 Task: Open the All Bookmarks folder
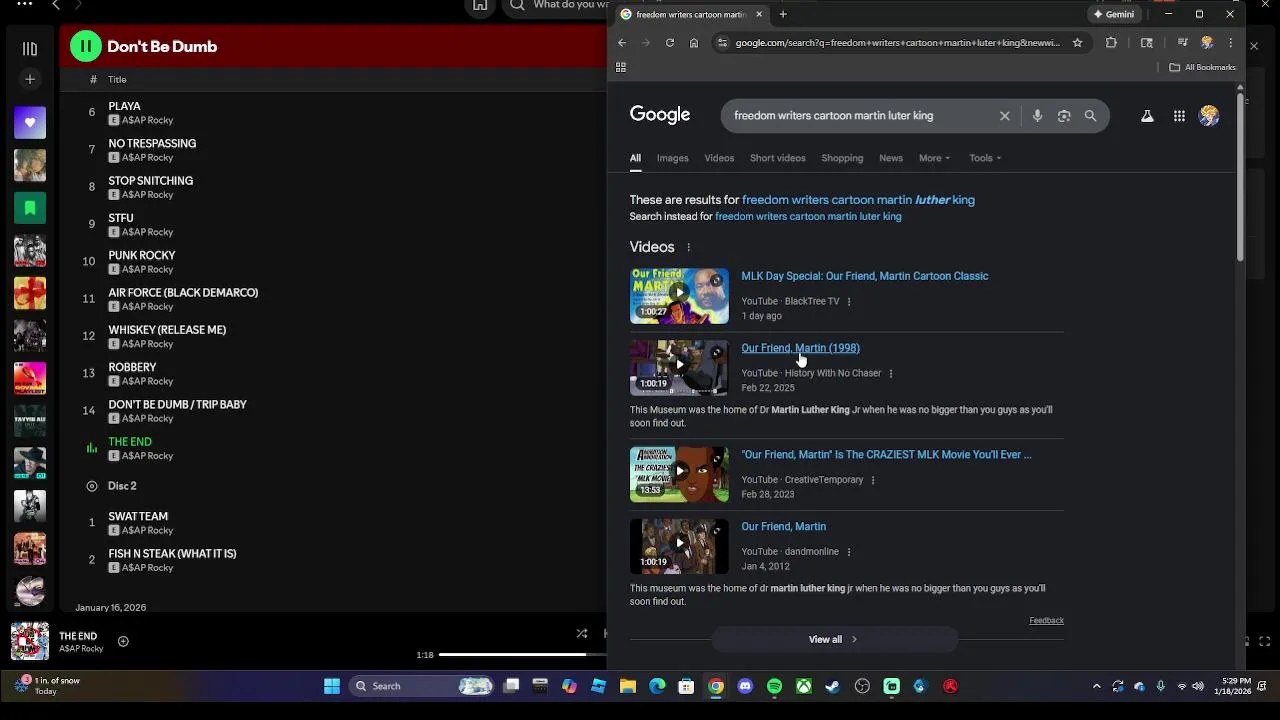click(x=1203, y=67)
